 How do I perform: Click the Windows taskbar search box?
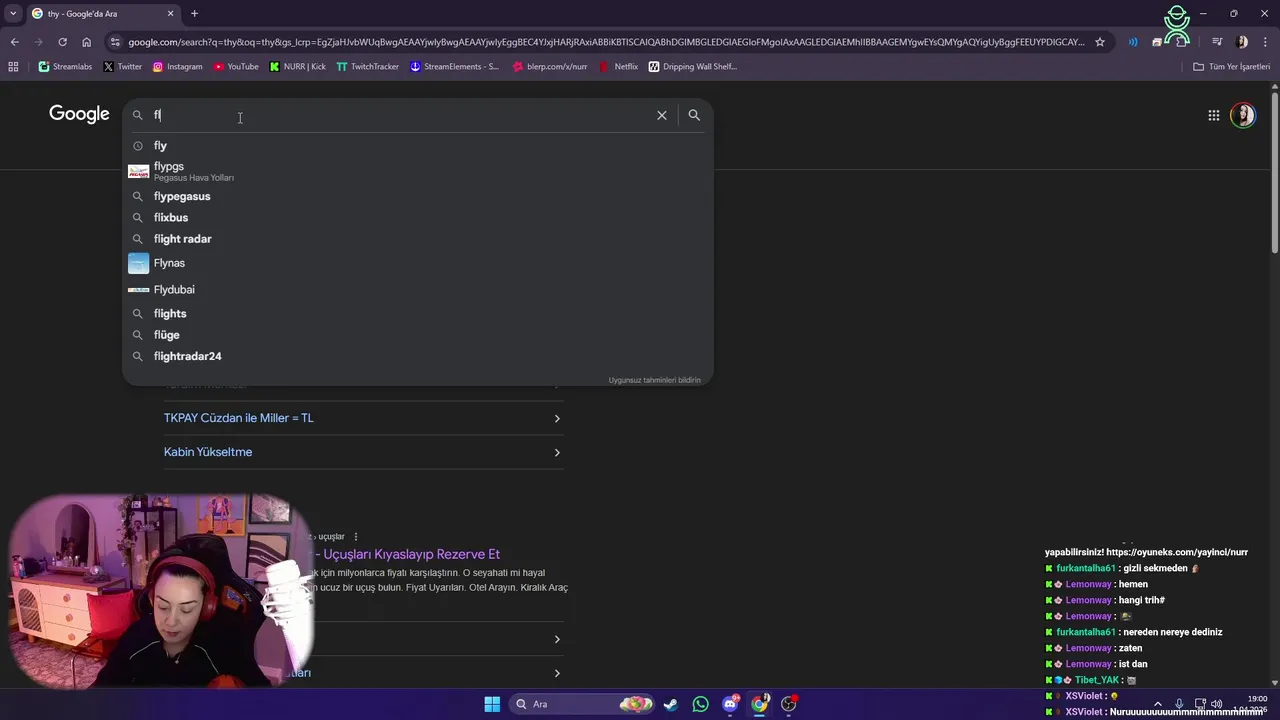(580, 704)
